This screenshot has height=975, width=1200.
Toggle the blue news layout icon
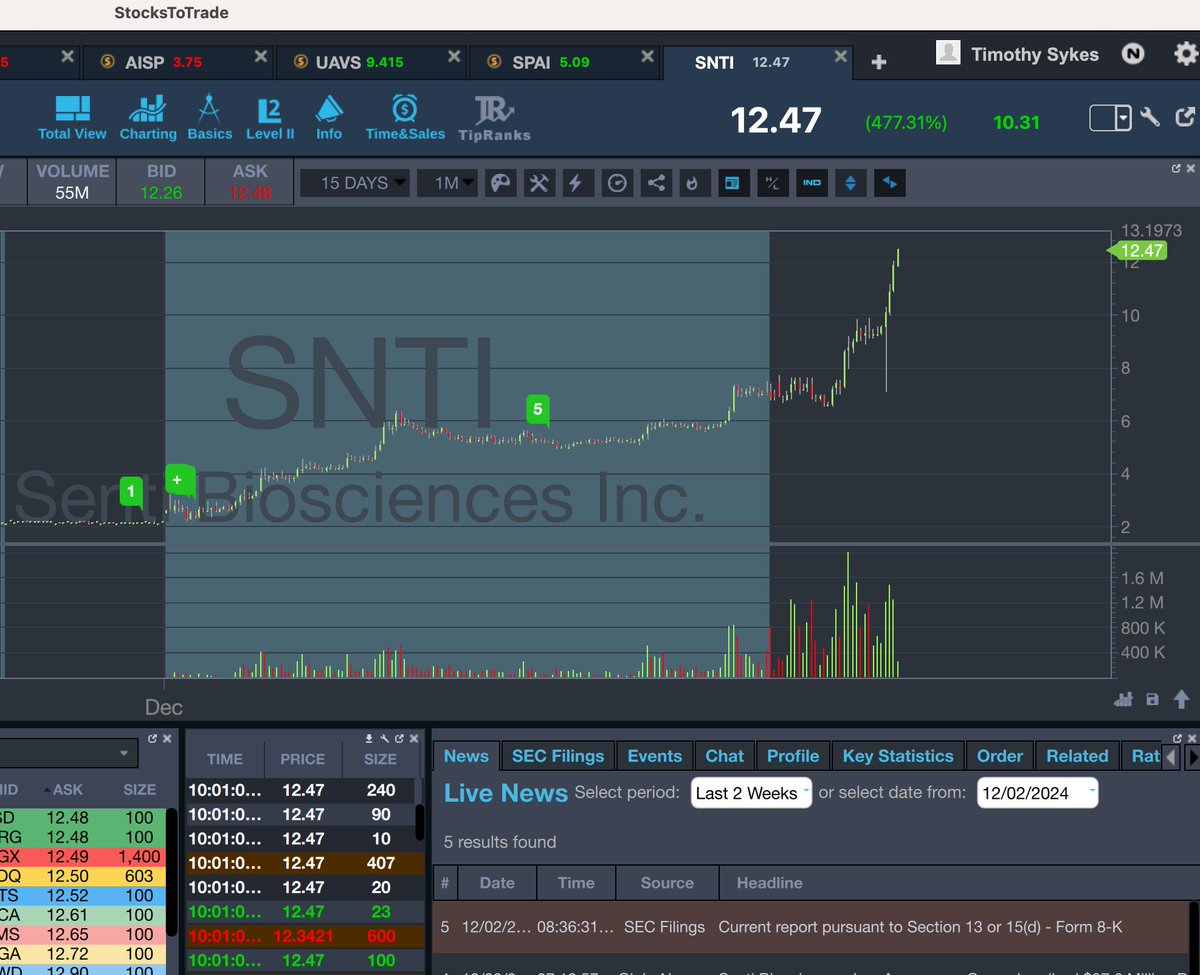pyautogui.click(x=733, y=183)
